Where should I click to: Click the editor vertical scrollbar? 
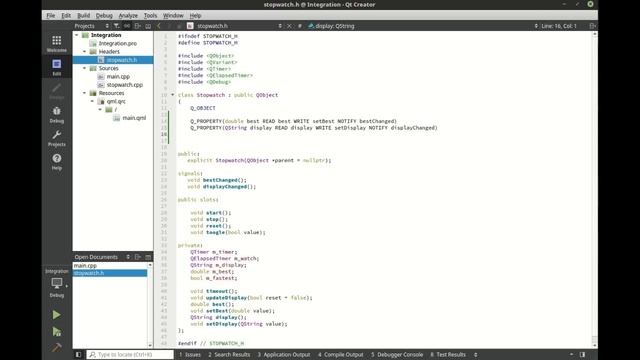(595, 190)
